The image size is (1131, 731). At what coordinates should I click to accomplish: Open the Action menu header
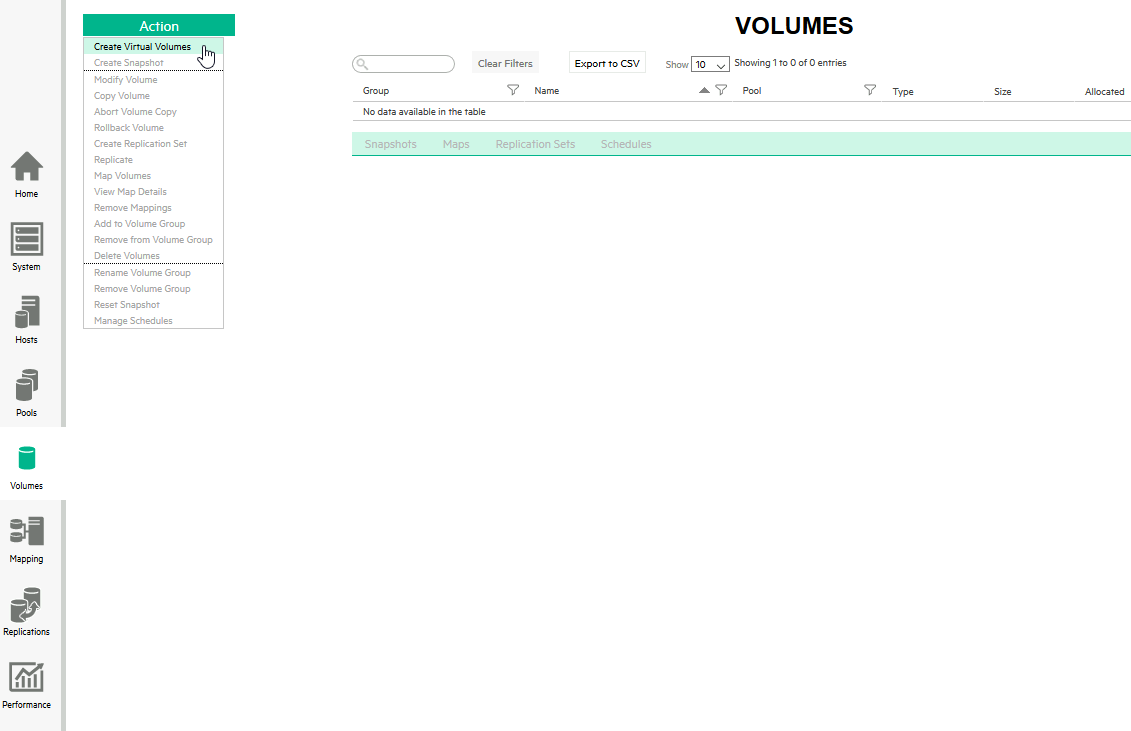point(159,25)
